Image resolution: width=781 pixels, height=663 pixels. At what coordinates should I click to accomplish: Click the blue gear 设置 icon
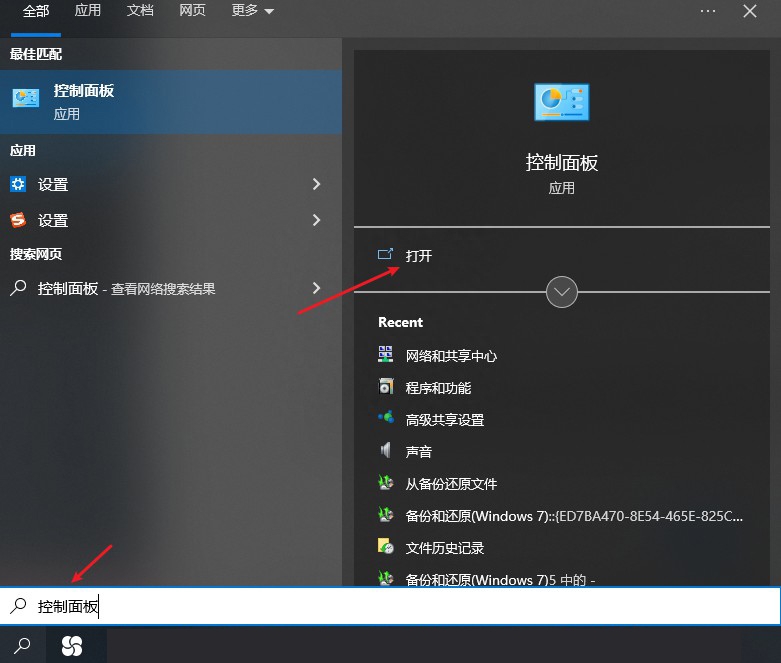click(x=18, y=184)
